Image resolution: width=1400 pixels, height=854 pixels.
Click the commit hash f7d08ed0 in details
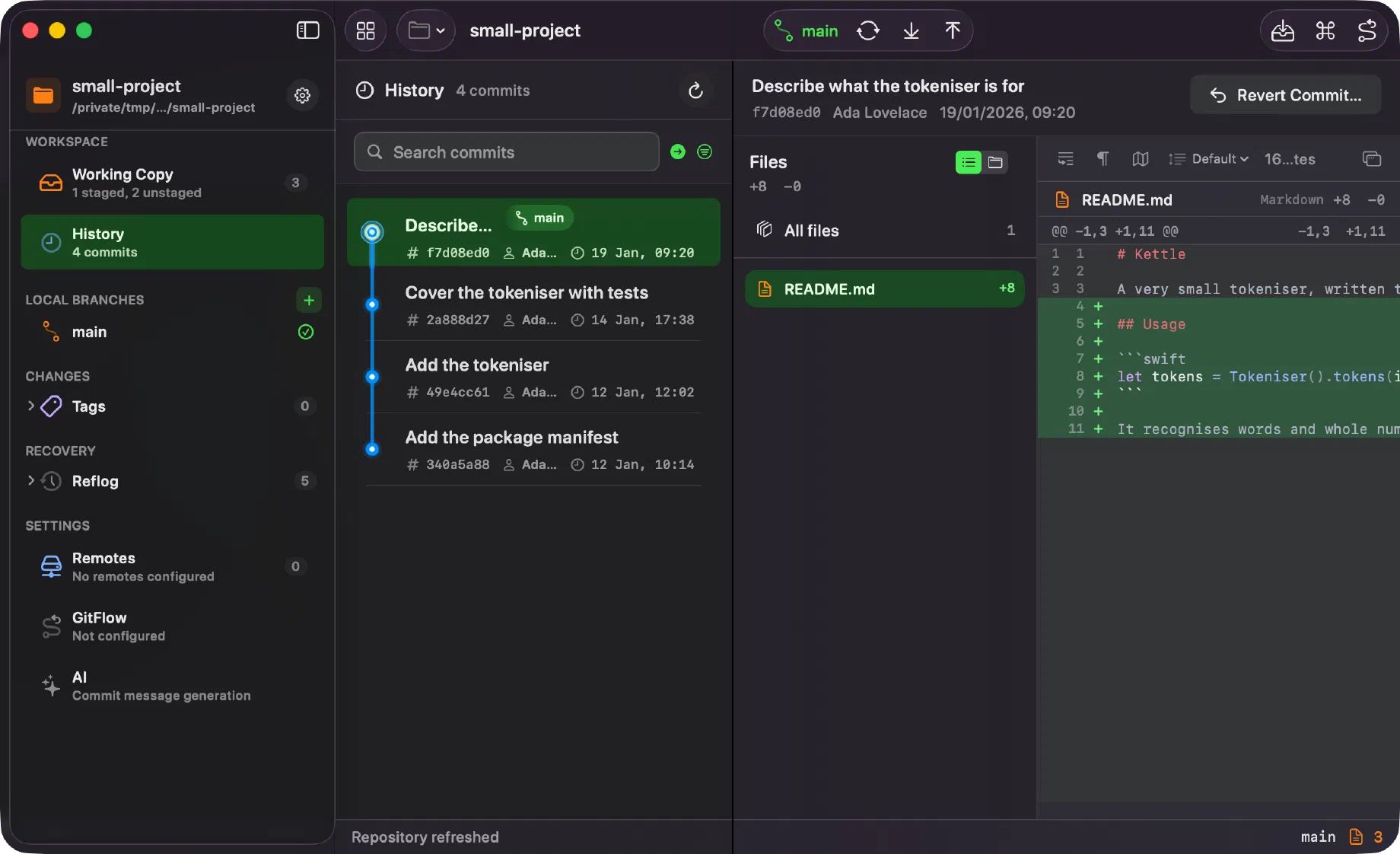(x=786, y=113)
